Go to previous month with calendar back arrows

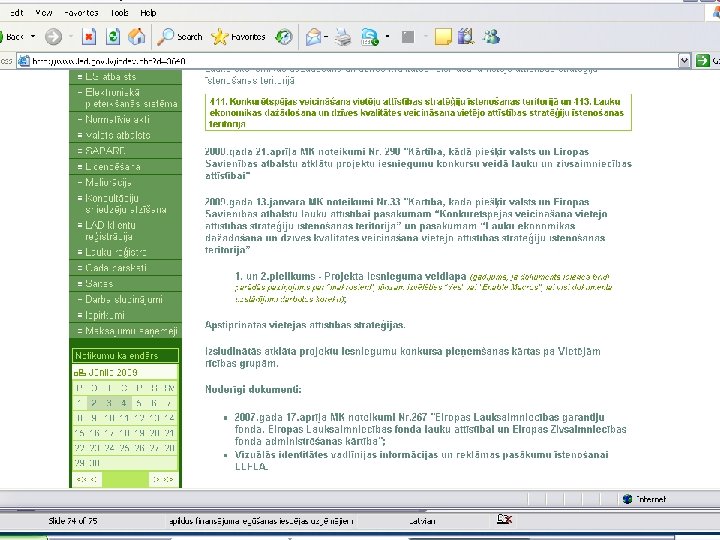click(x=86, y=479)
